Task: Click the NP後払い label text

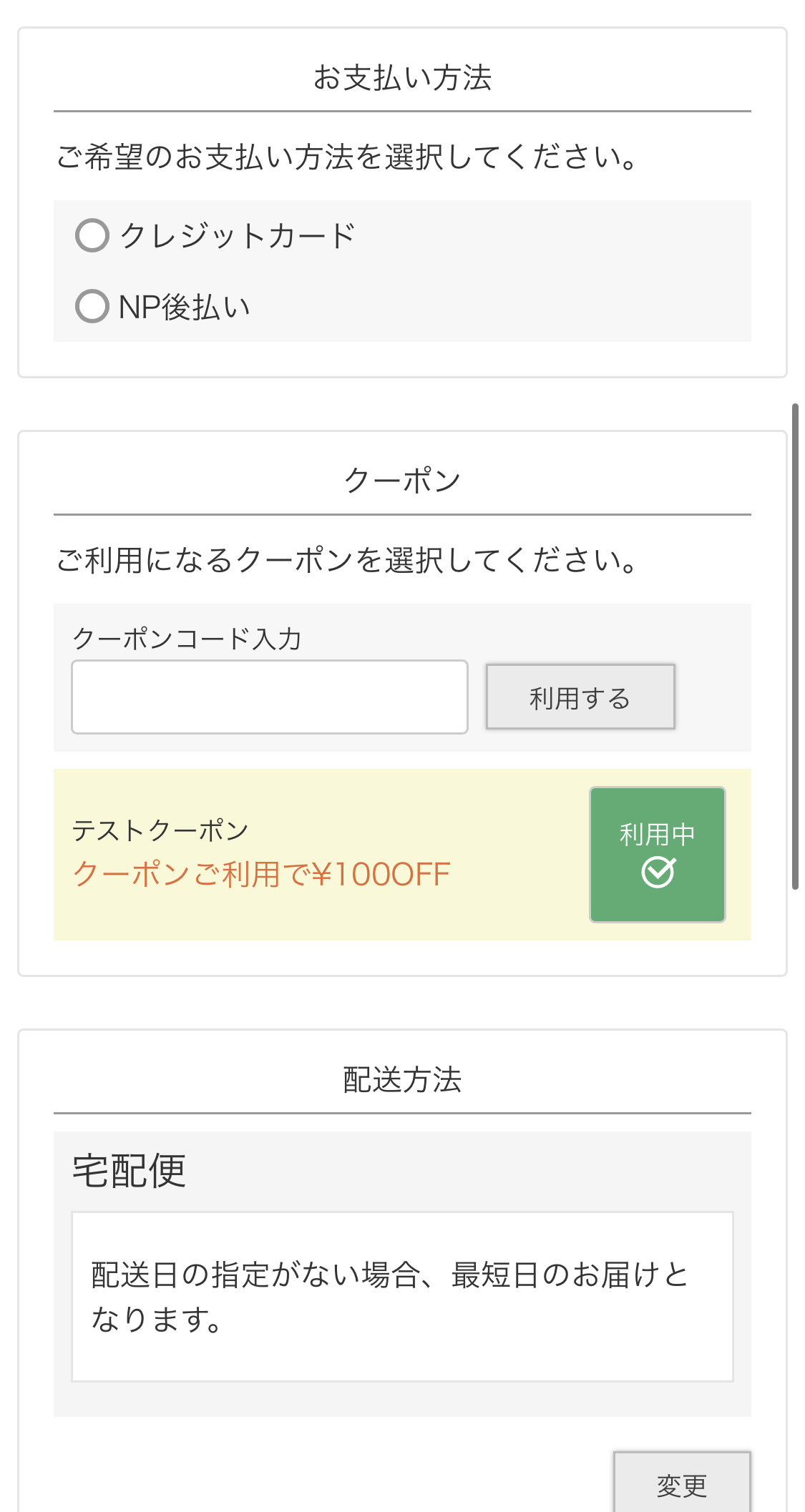Action: [185, 307]
